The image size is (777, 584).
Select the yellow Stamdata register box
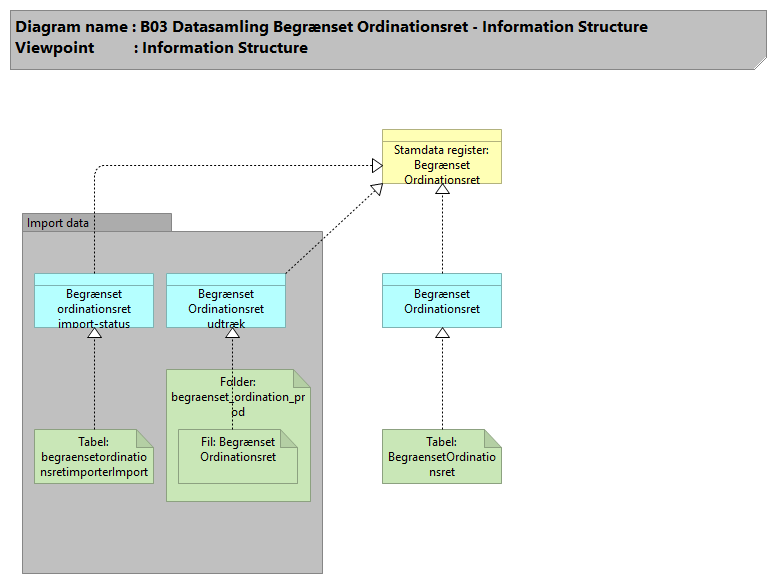click(441, 163)
